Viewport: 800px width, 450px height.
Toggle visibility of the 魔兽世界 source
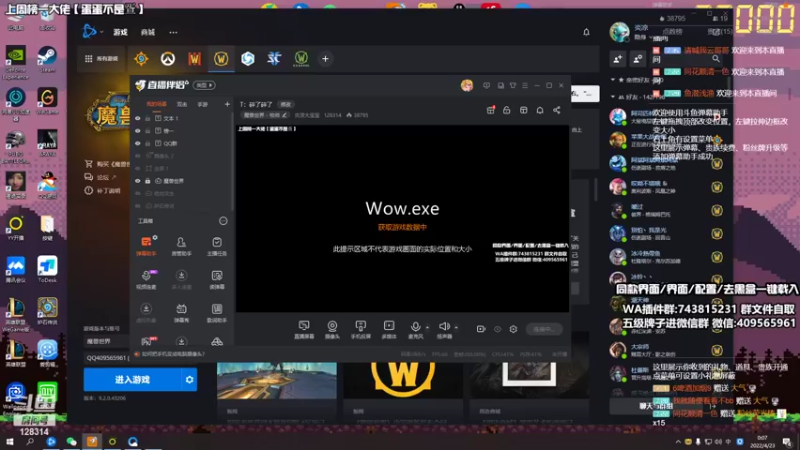click(138, 181)
